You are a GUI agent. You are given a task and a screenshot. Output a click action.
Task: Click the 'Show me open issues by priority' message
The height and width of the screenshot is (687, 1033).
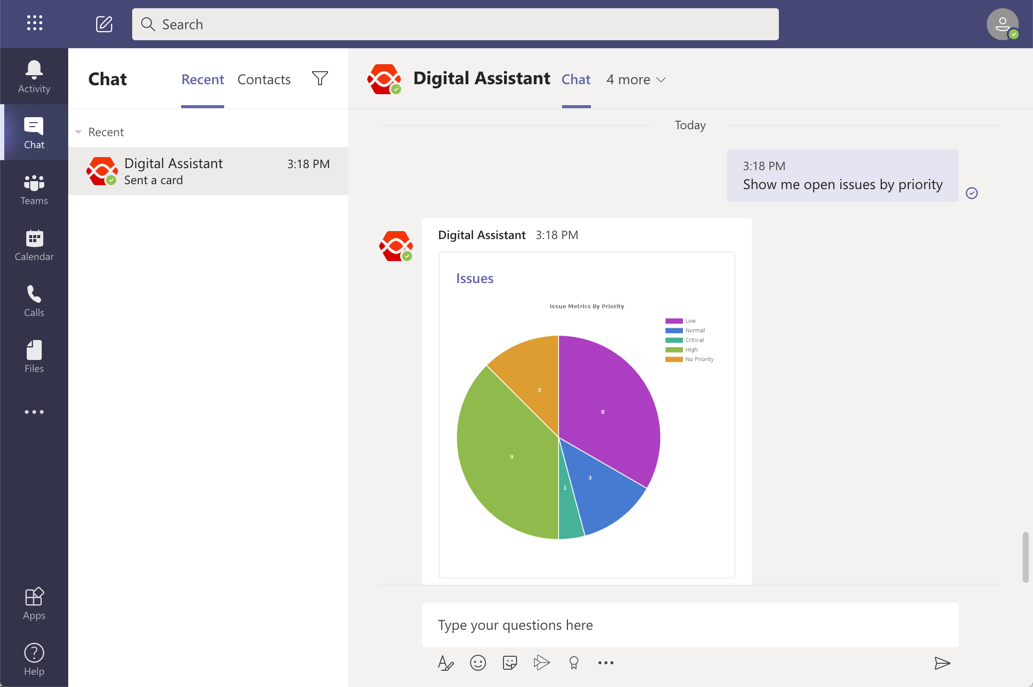[x=843, y=176]
